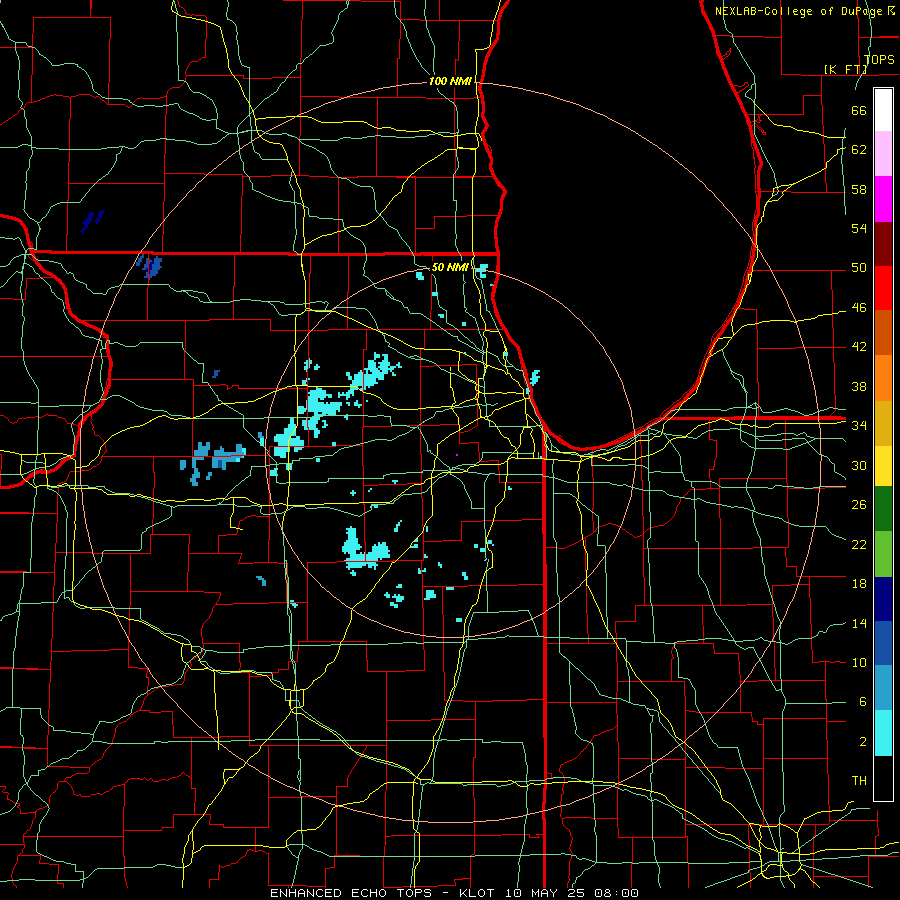This screenshot has height=900, width=900.
Task: Select the bright red legend swatch
Action: click(x=883, y=288)
